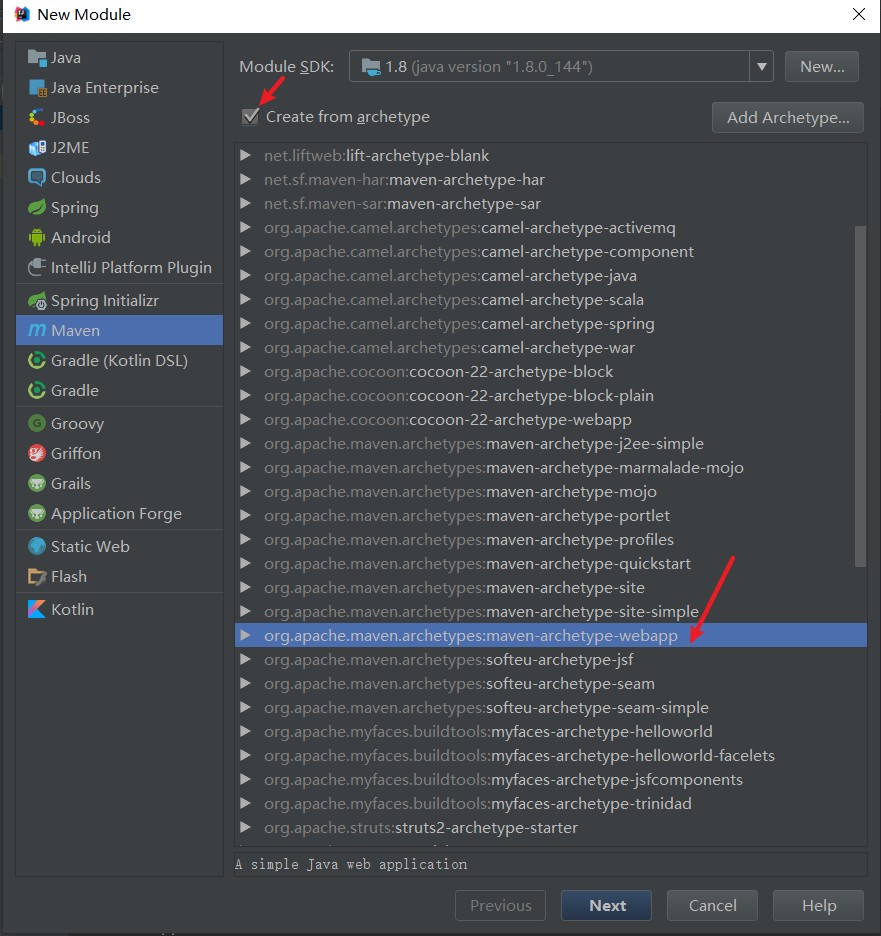Select the Gradle elephant icon
Screen dimensions: 881x936
(x=37, y=390)
